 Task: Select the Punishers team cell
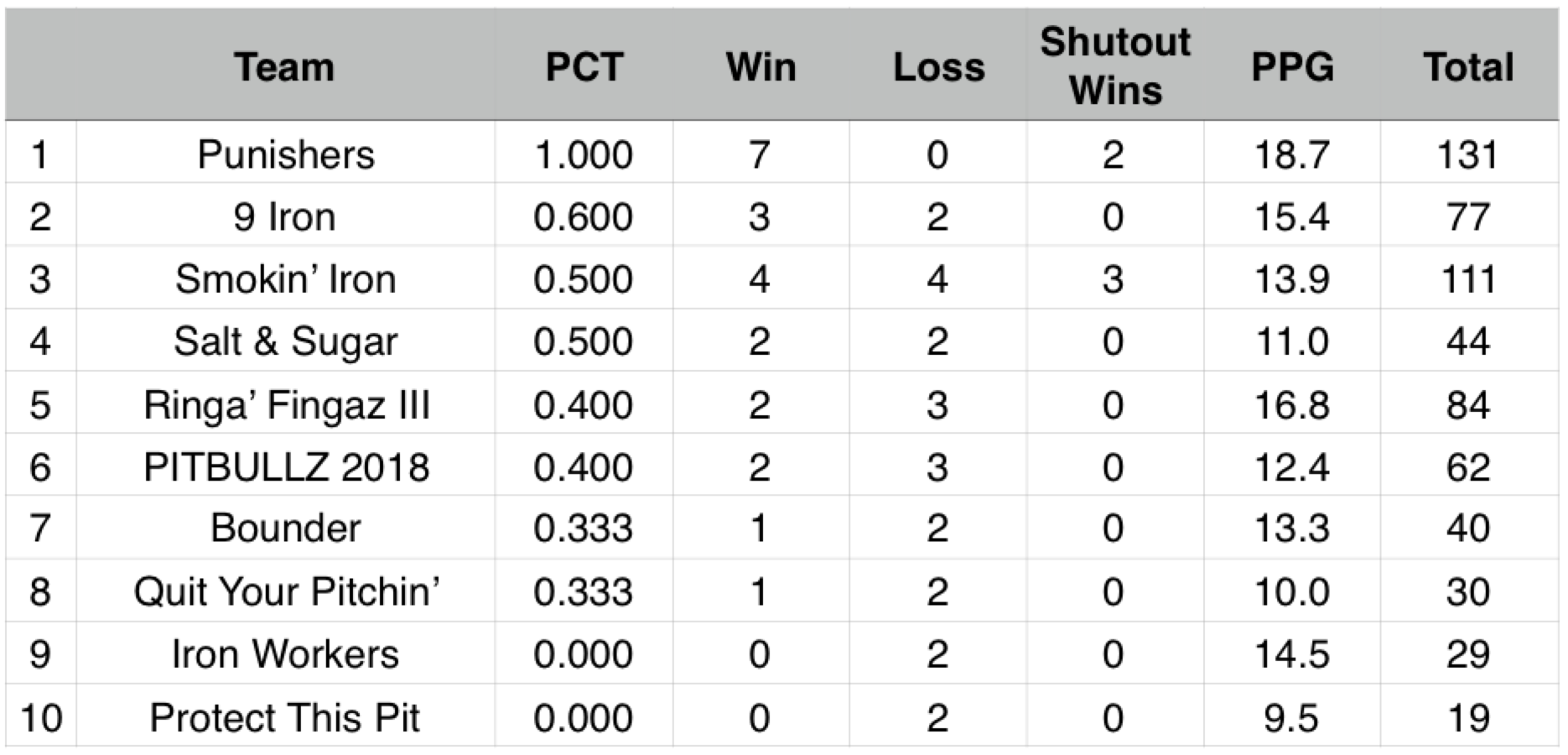coord(286,154)
